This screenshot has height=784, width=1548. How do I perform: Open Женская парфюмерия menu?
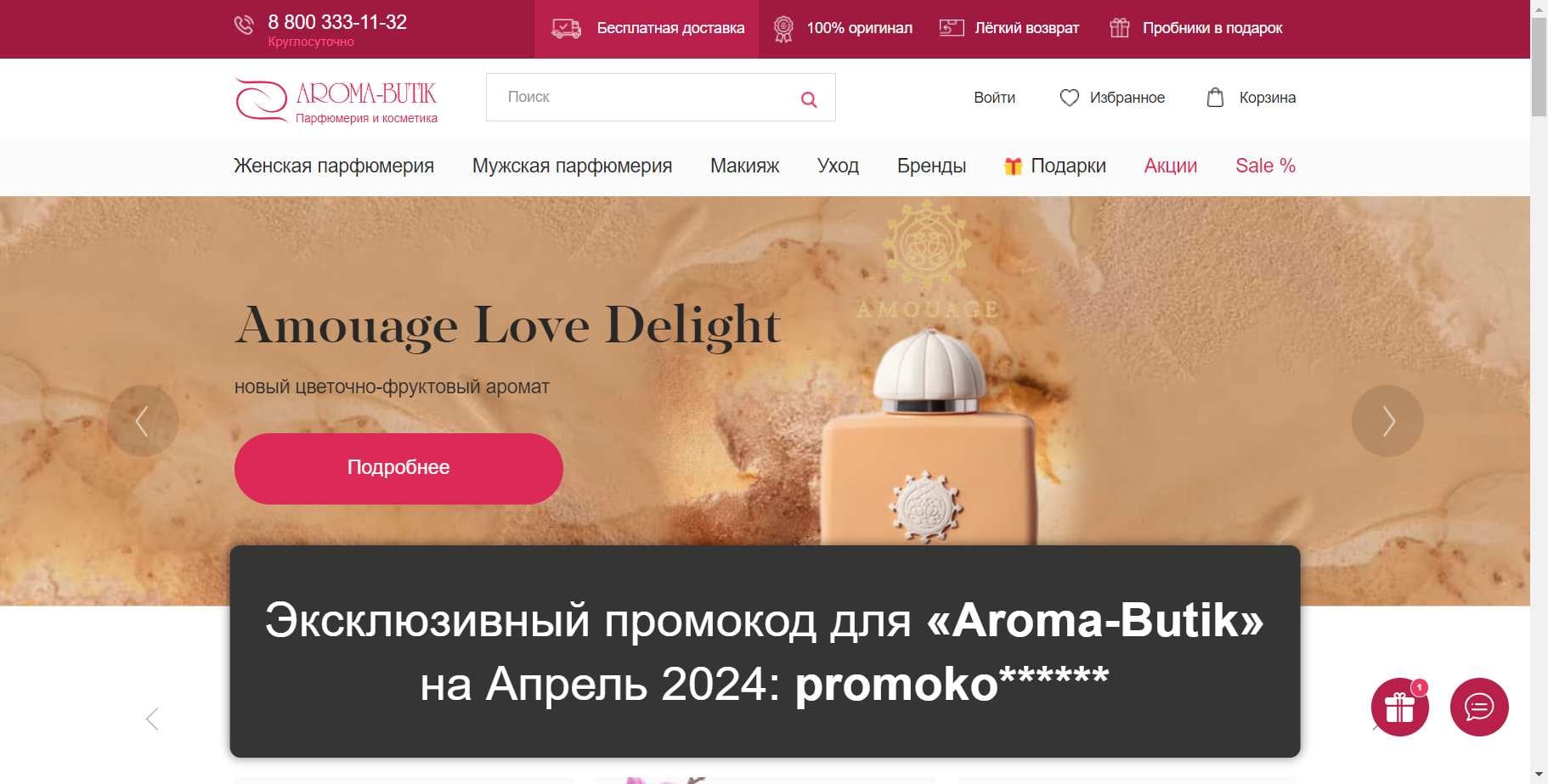click(x=334, y=166)
